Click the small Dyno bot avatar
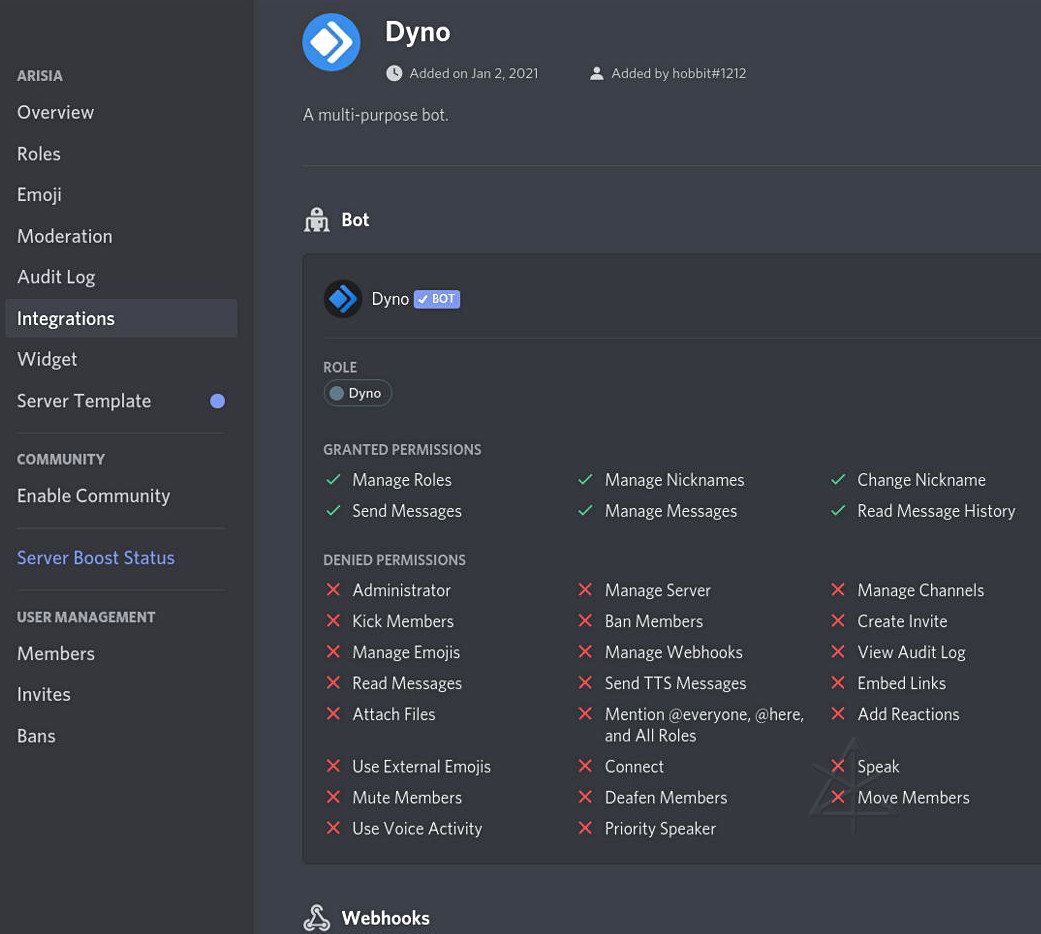This screenshot has width=1041, height=934. 343,299
